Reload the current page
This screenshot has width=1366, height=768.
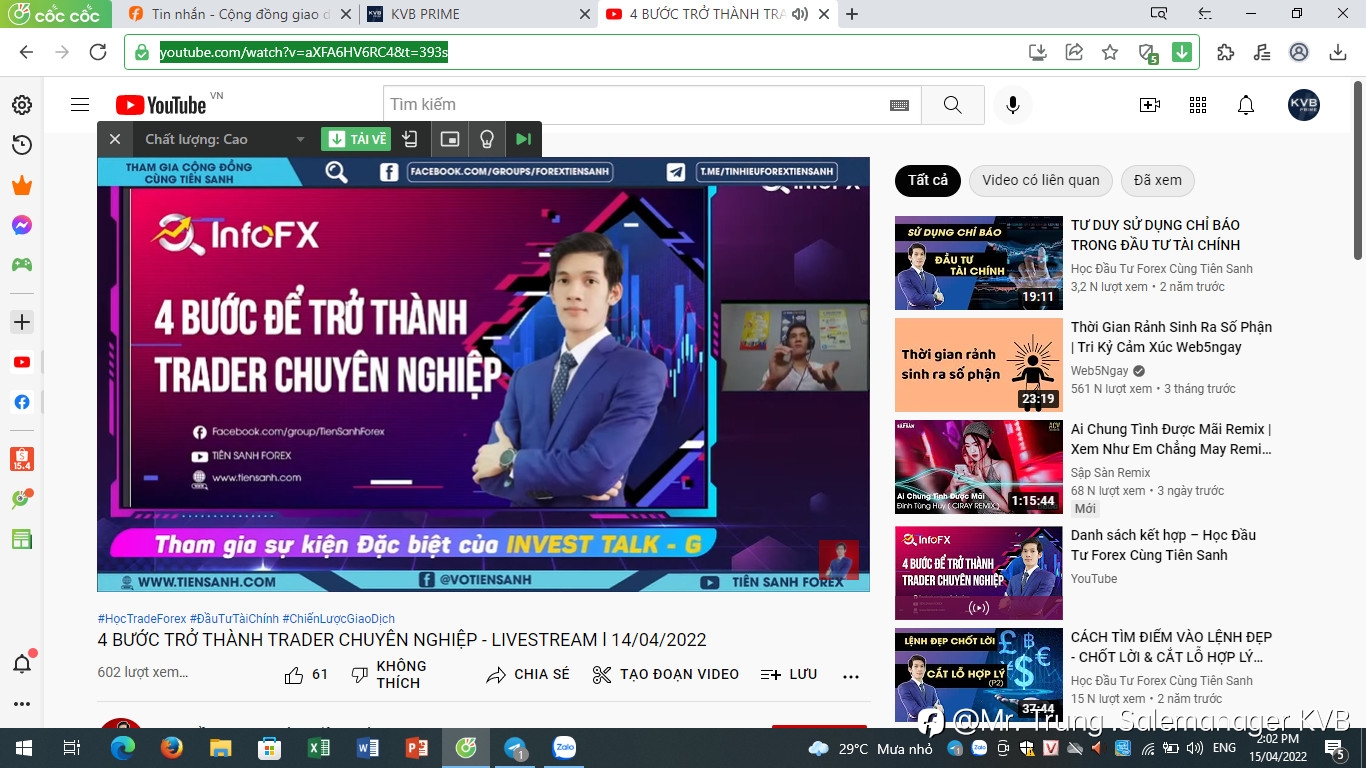pos(98,52)
